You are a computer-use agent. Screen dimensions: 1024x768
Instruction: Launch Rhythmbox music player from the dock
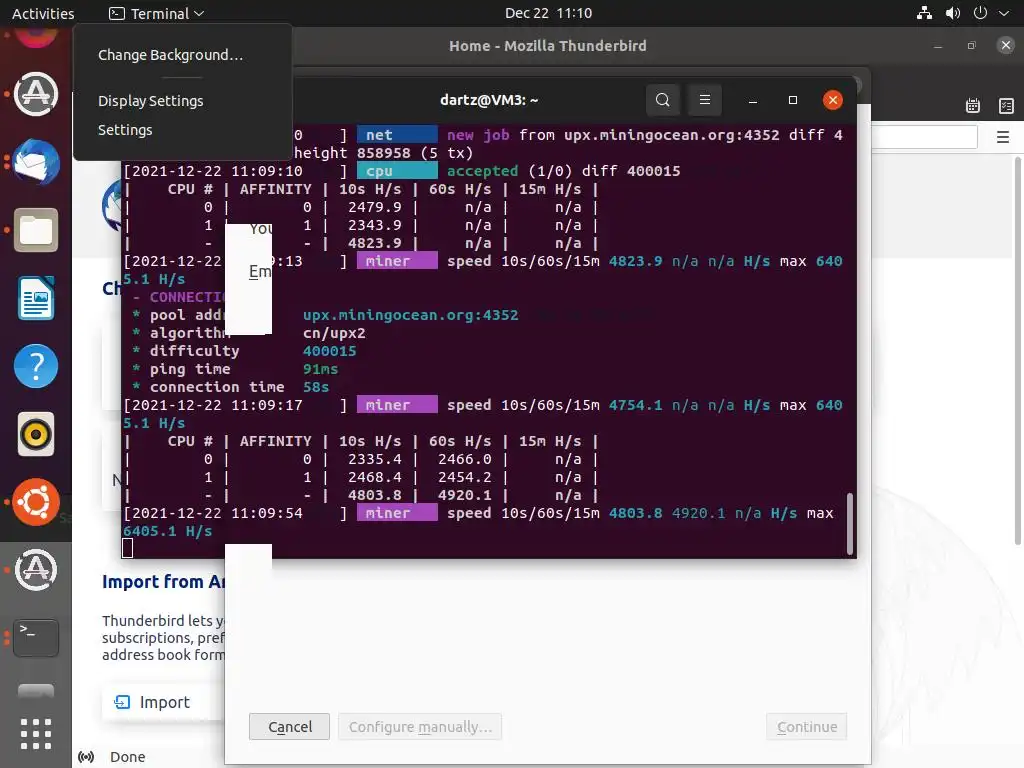(36, 434)
